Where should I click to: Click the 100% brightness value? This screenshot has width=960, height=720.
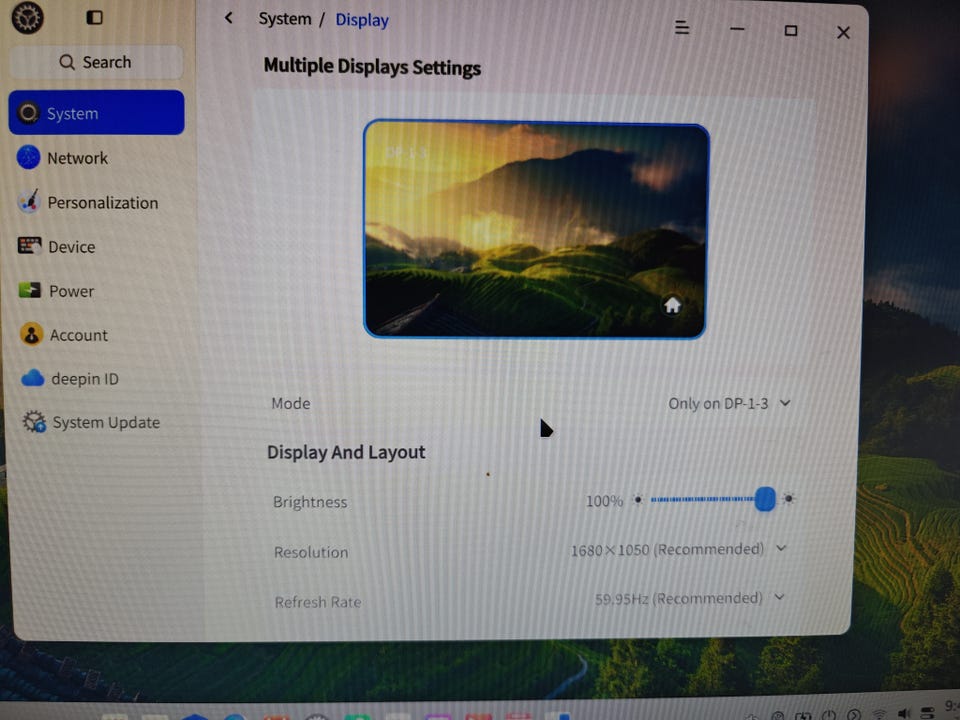[x=604, y=501]
